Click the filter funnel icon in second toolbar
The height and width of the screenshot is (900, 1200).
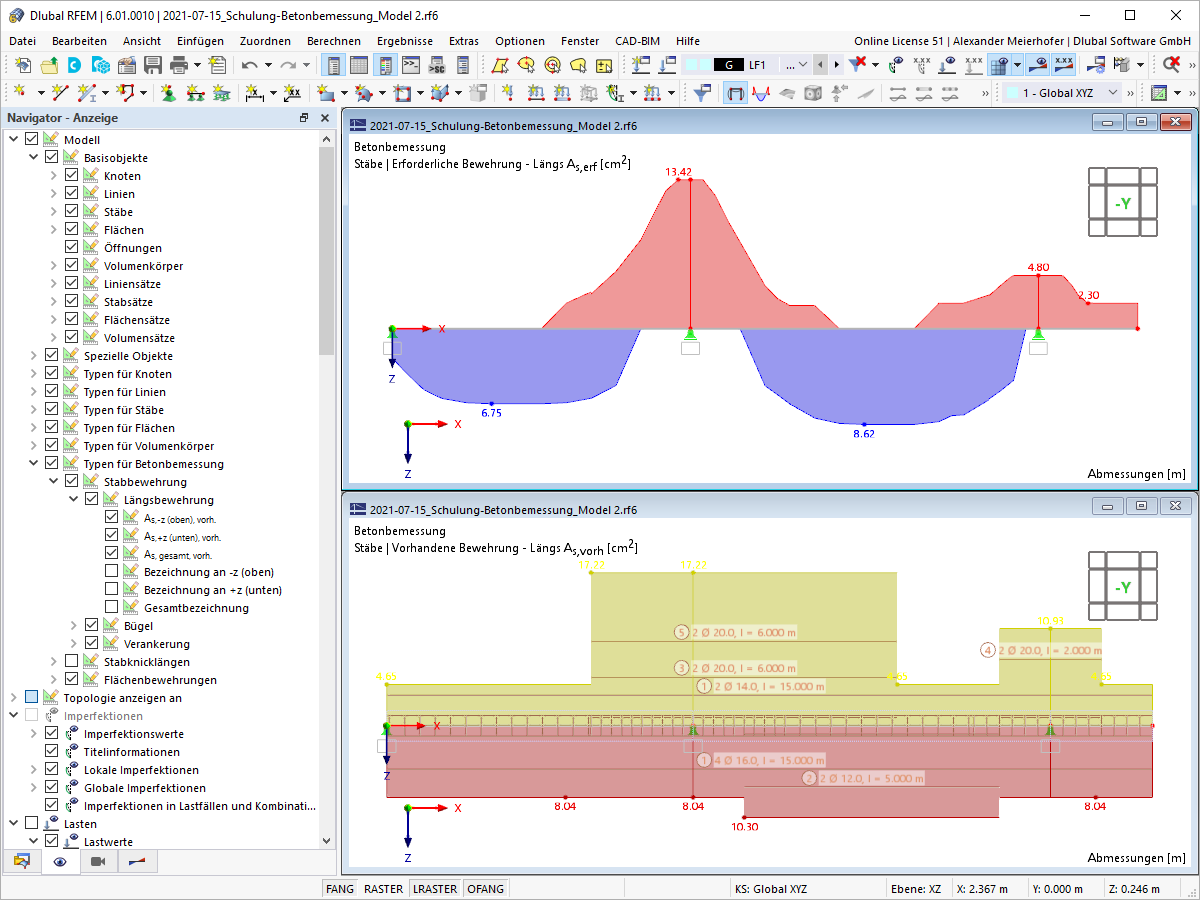coord(702,93)
